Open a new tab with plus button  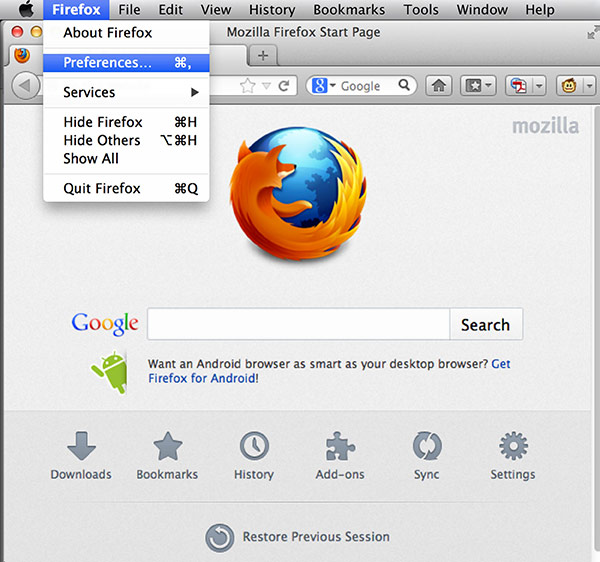tap(263, 56)
